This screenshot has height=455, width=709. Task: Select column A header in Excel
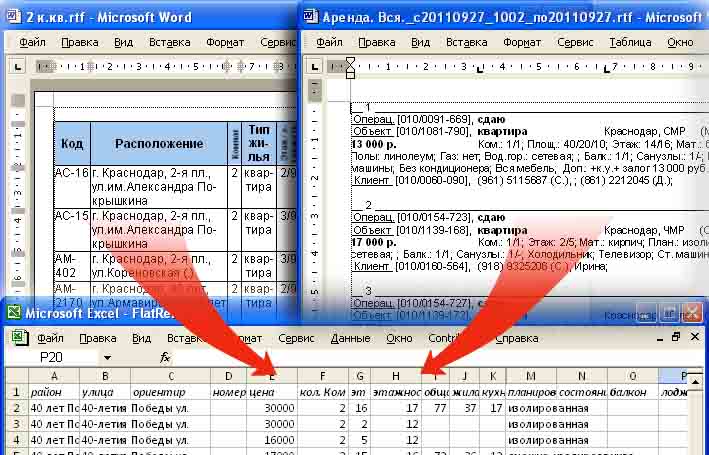click(x=54, y=376)
